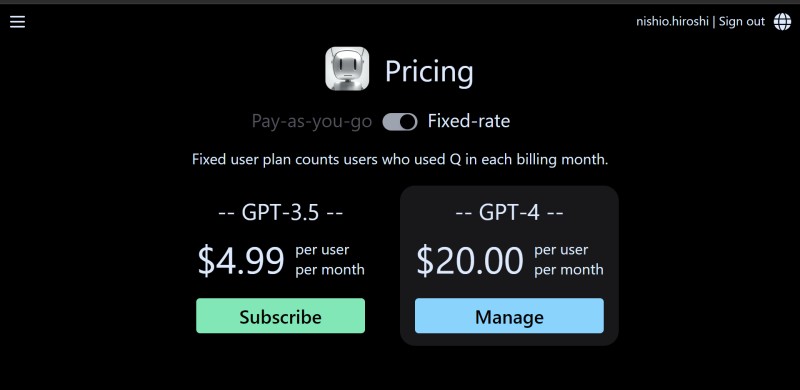The image size is (800, 390).
Task: Click the Sign out link
Action: (742, 21)
